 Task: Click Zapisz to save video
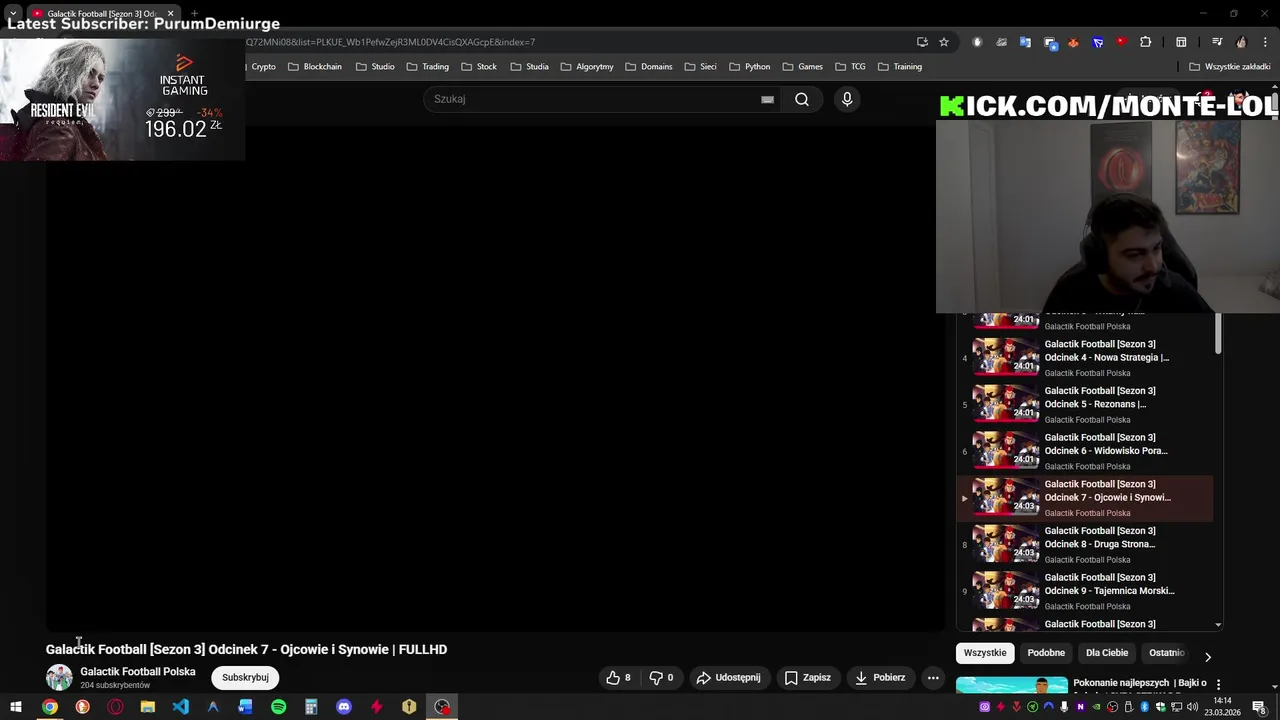(807, 677)
